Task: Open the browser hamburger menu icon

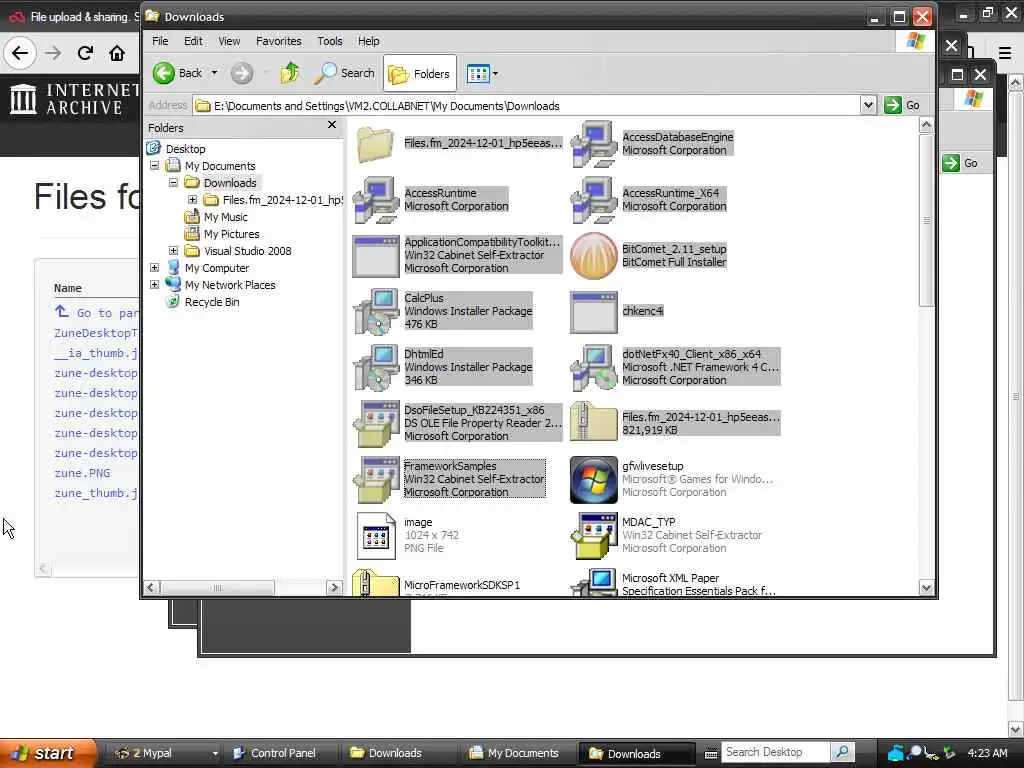Action: (x=1006, y=53)
